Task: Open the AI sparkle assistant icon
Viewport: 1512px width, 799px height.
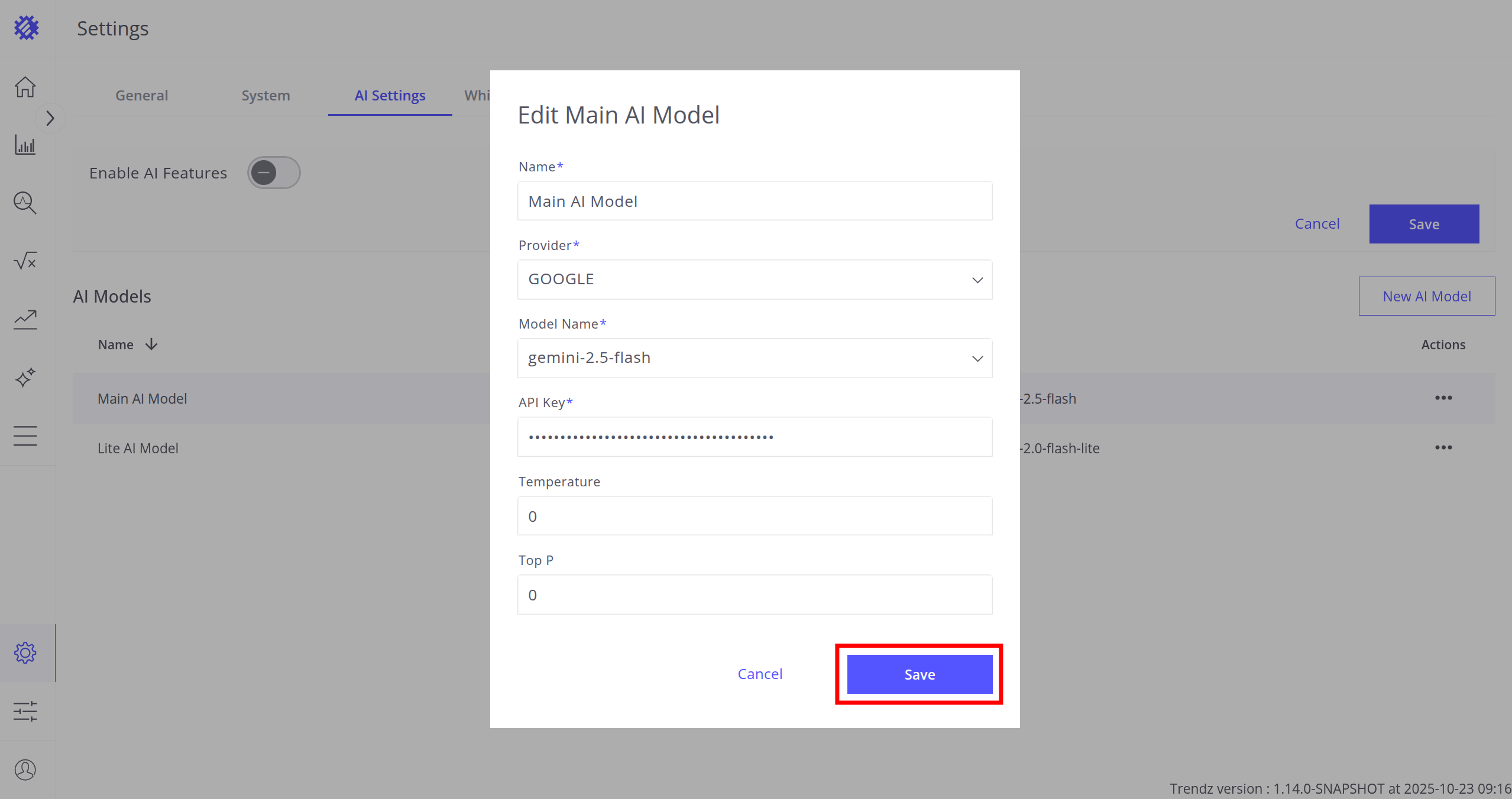Action: point(25,377)
